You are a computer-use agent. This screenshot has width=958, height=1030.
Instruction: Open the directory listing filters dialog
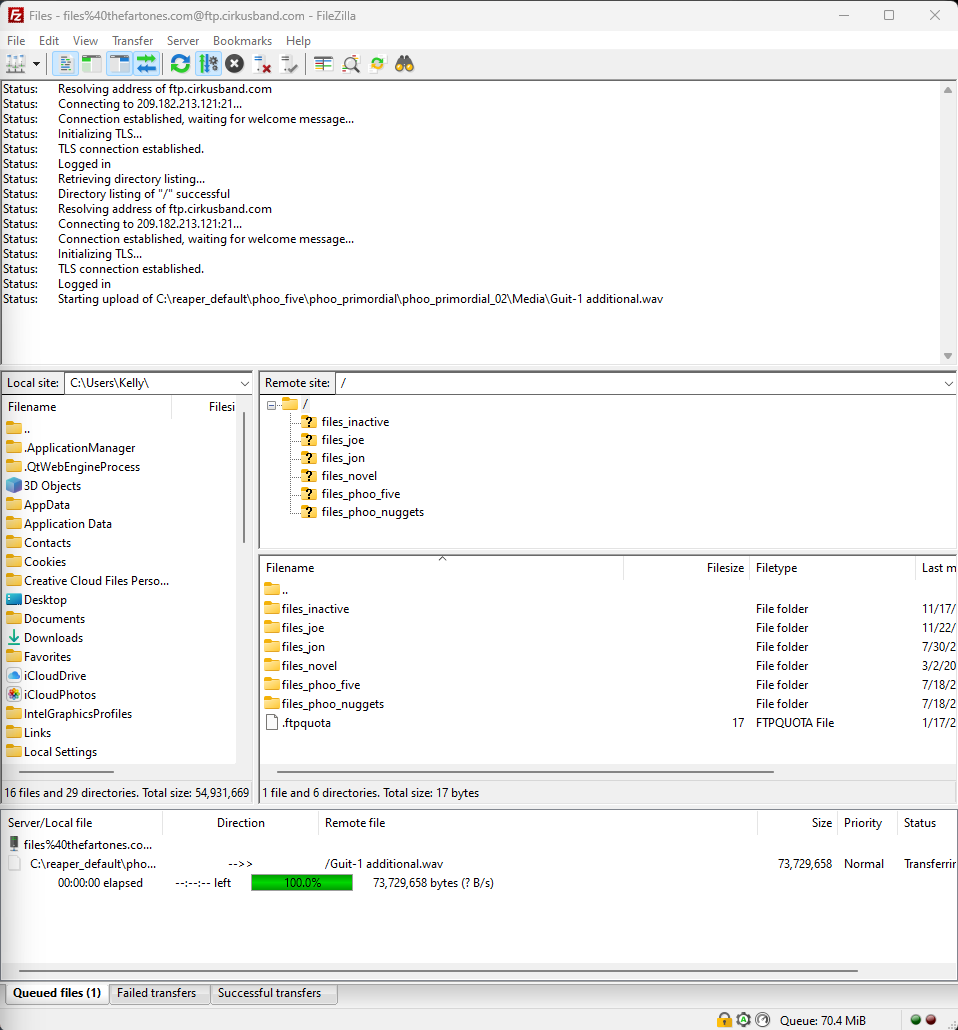pos(323,64)
